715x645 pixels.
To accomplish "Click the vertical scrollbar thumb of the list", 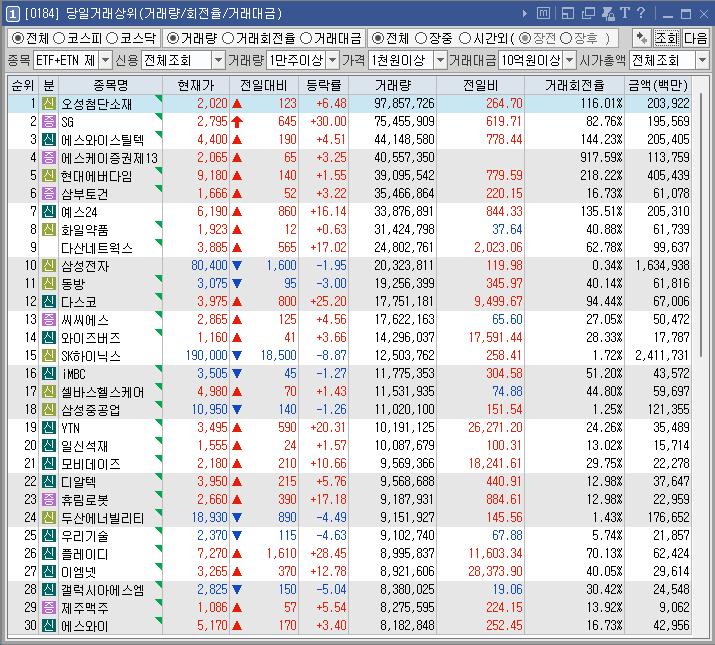I will pyautogui.click(x=700, y=226).
